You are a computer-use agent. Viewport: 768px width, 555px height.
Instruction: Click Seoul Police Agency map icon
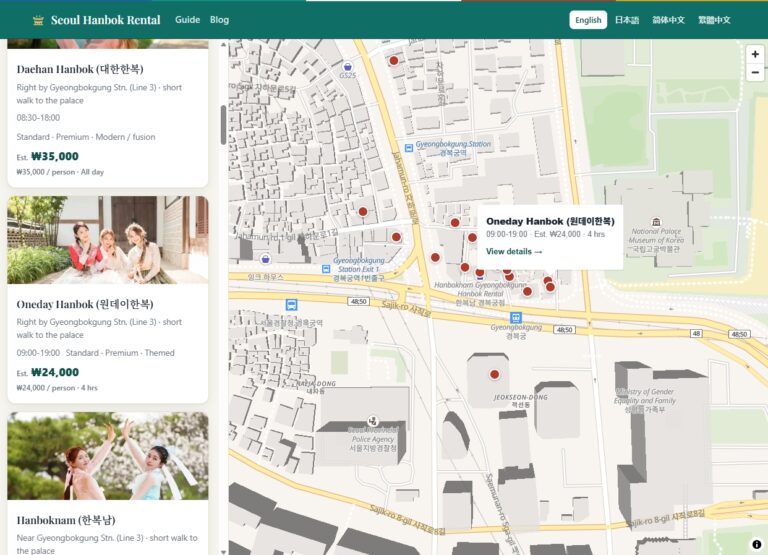click(373, 421)
